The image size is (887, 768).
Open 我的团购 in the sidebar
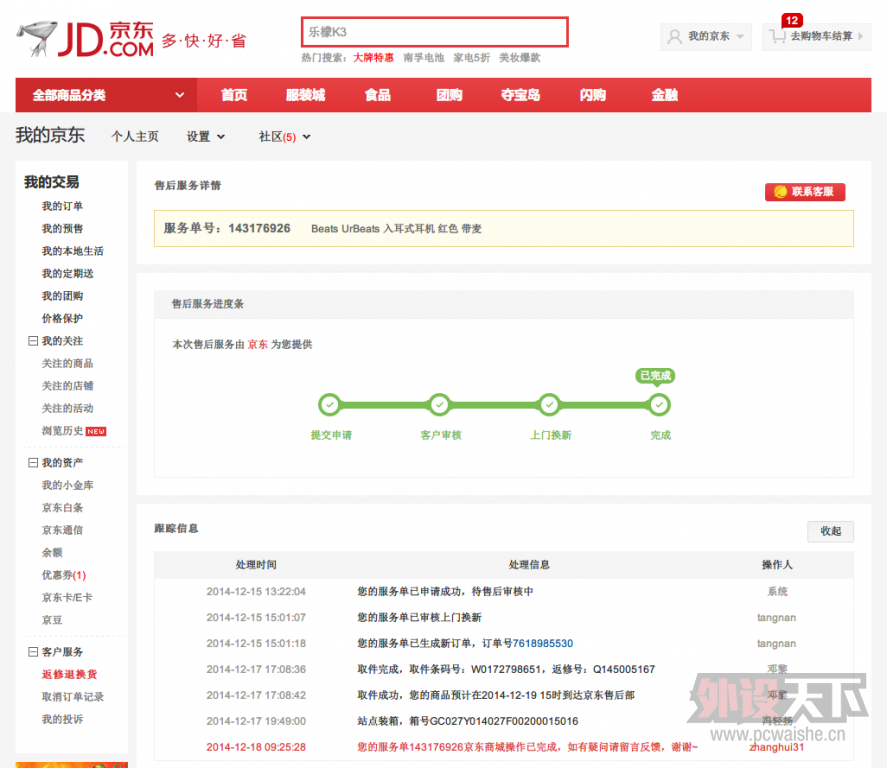click(62, 296)
